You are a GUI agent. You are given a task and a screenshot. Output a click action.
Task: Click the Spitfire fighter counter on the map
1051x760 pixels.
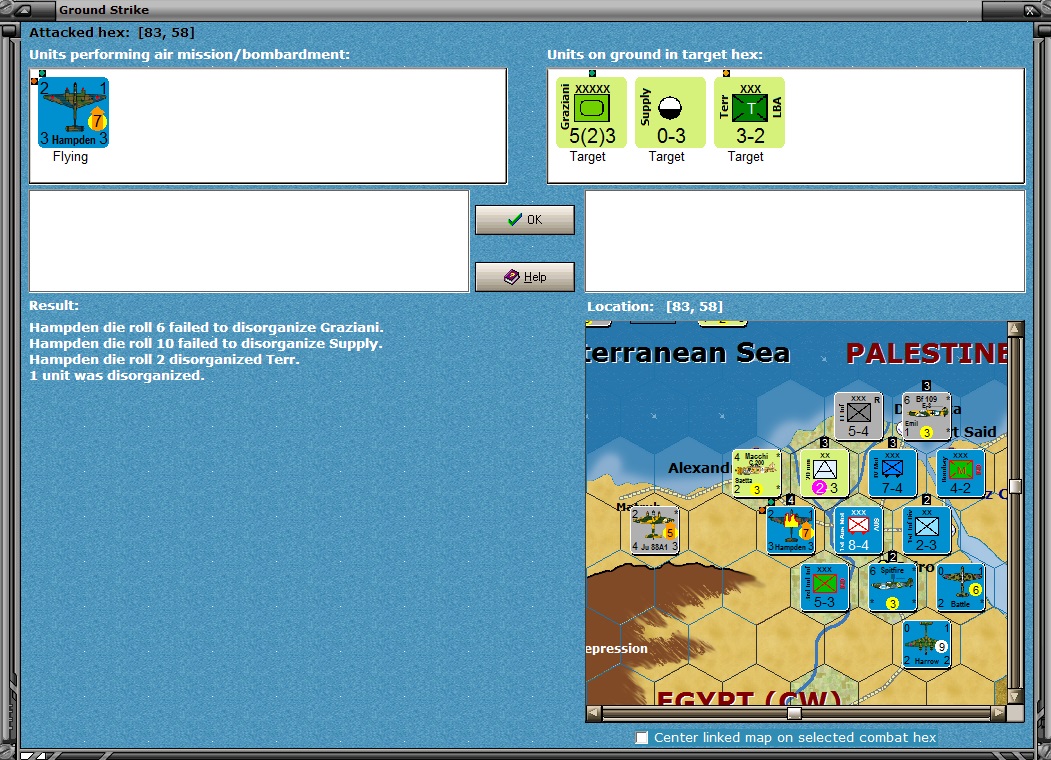tap(892, 587)
